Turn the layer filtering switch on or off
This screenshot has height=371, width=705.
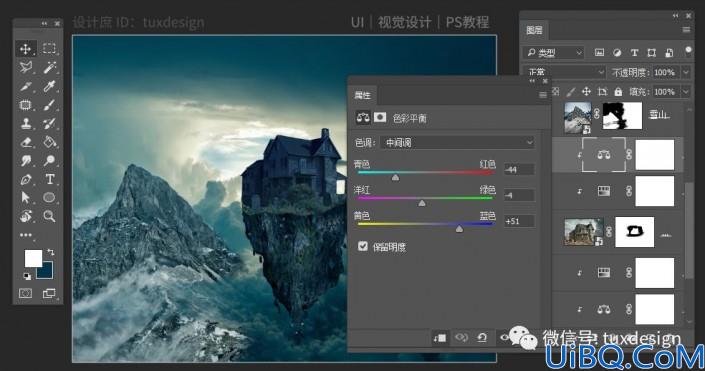click(x=688, y=50)
